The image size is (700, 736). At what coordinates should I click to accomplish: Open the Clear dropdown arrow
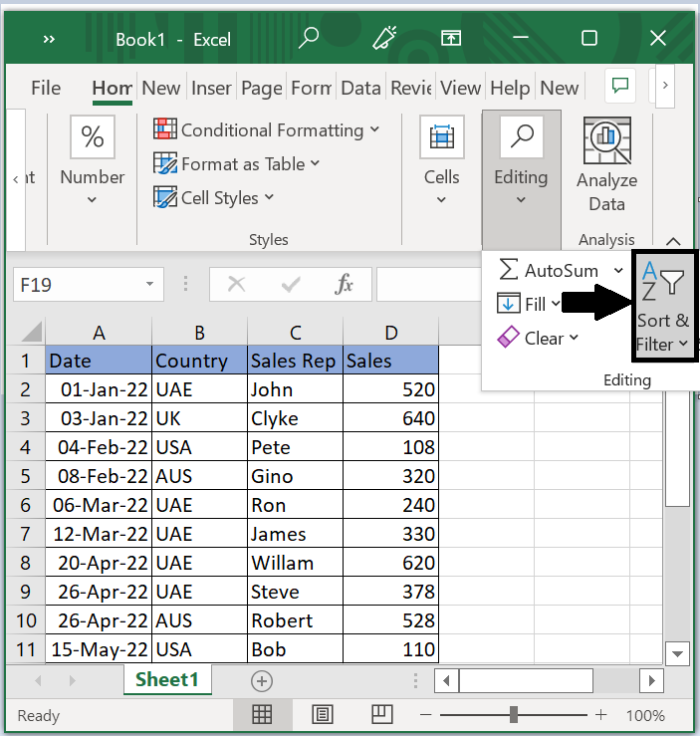574,337
